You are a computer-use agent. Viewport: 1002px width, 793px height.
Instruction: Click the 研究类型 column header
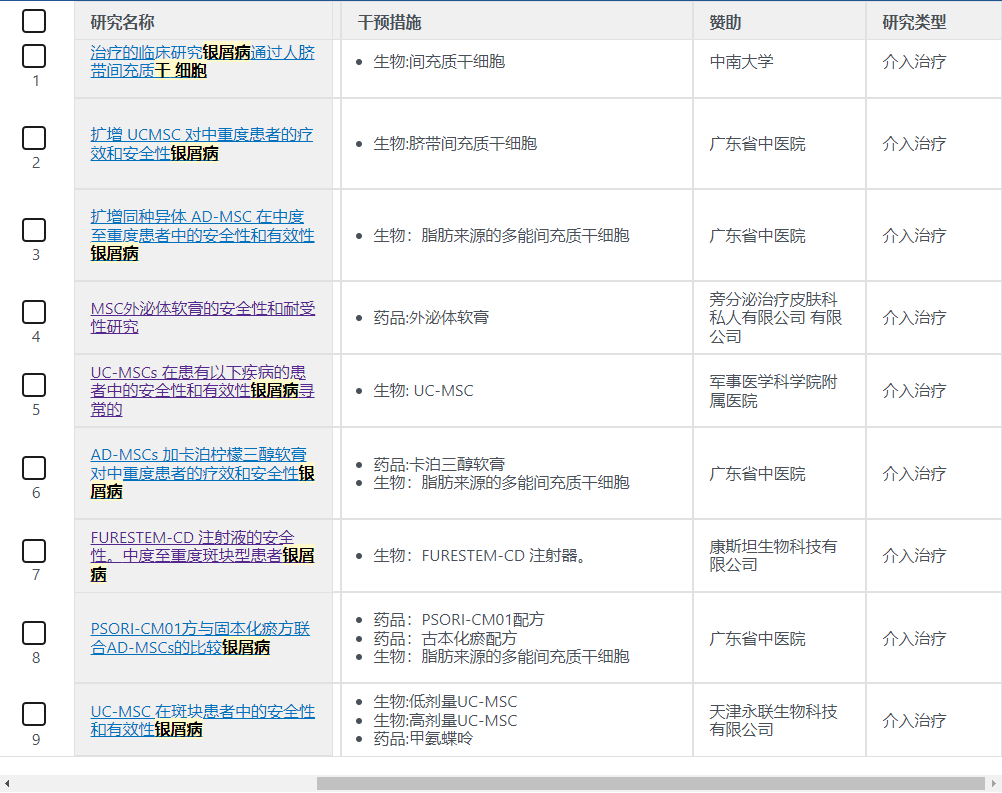(914, 22)
